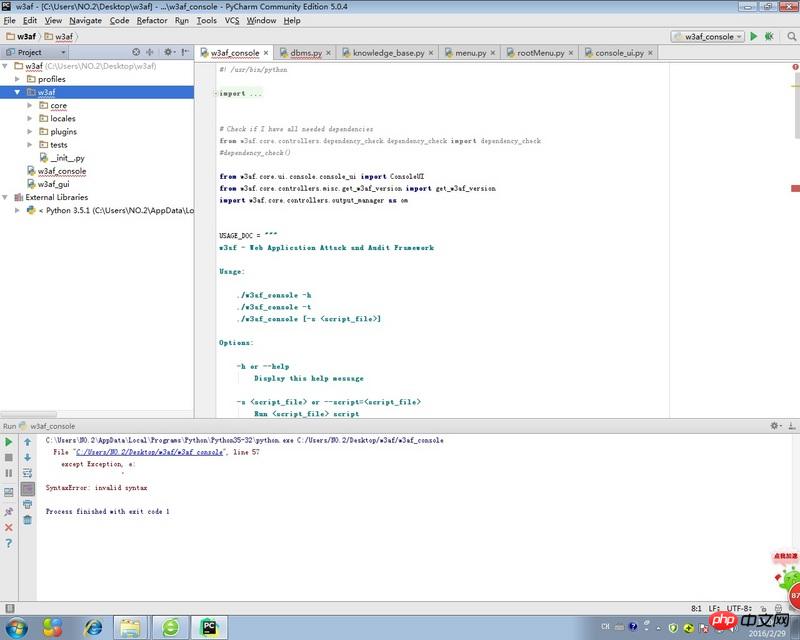
Task: Rerun the program in the Run panel
Action: click(9, 441)
